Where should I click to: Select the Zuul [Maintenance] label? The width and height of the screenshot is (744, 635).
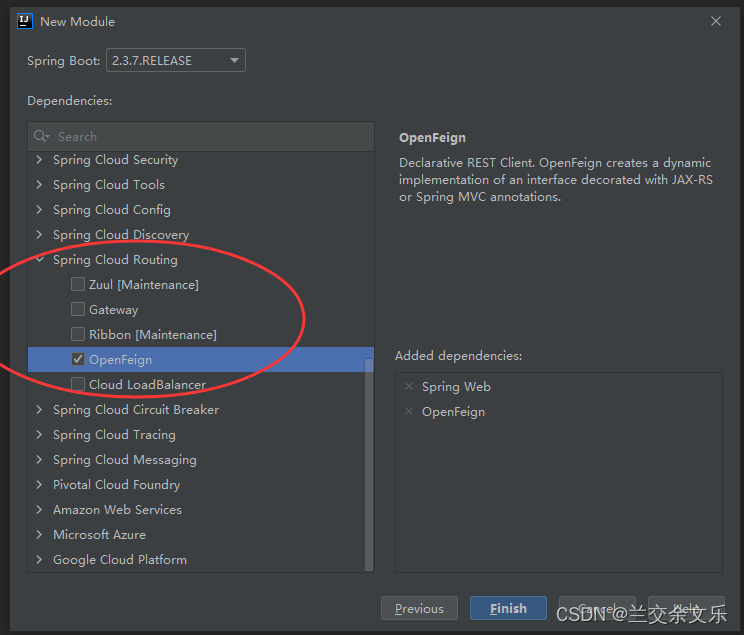[x=144, y=285]
